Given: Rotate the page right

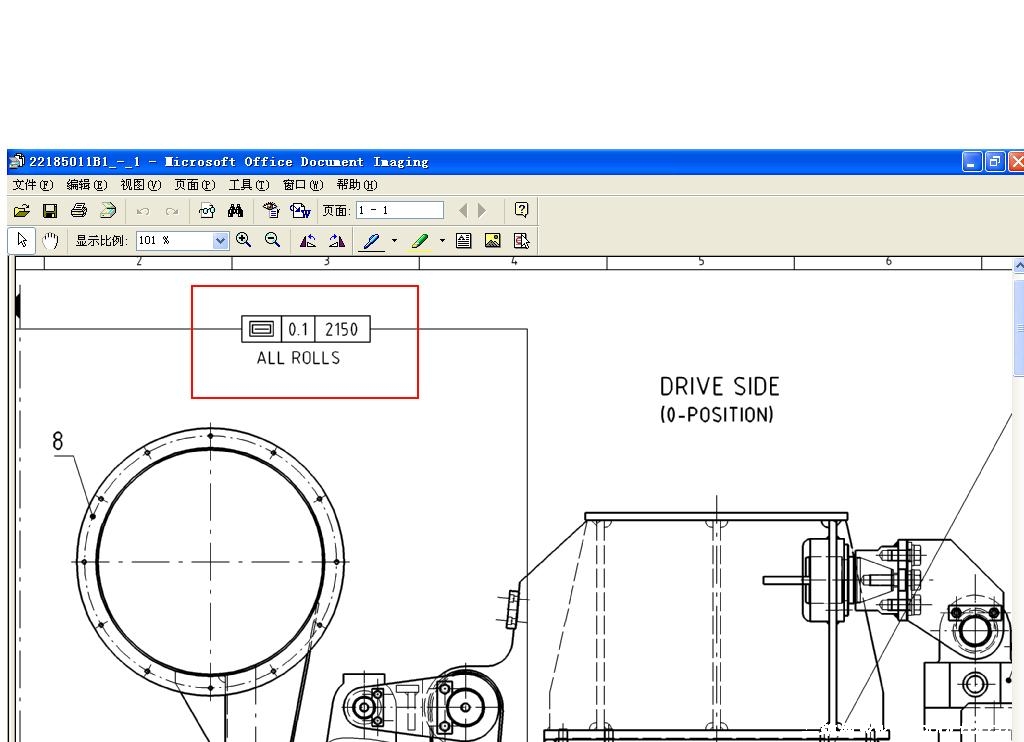Looking at the screenshot, I should [x=336, y=240].
